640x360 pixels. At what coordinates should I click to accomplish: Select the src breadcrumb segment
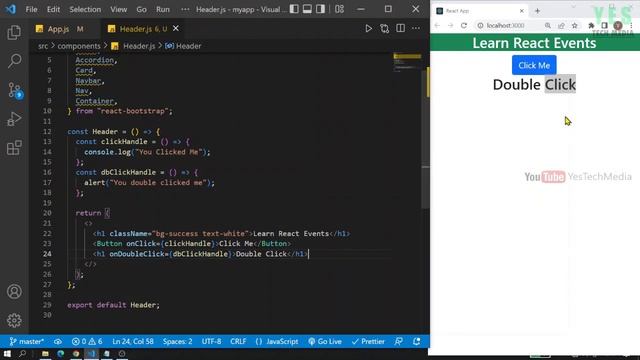tap(43, 46)
